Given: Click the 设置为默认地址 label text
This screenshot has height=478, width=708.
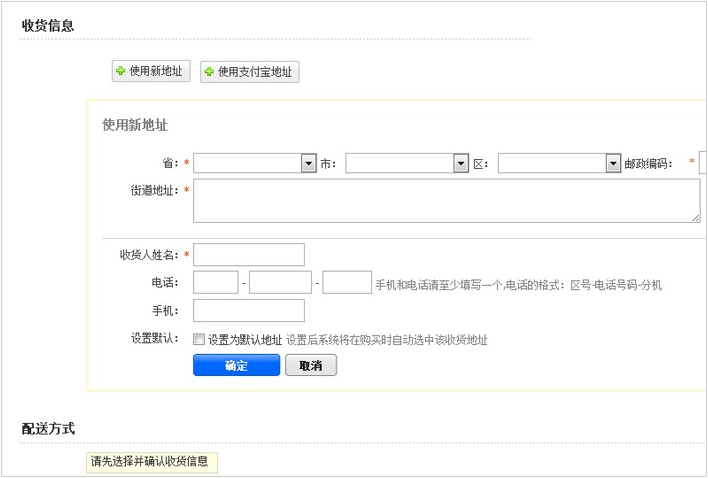Looking at the screenshot, I should (245, 340).
